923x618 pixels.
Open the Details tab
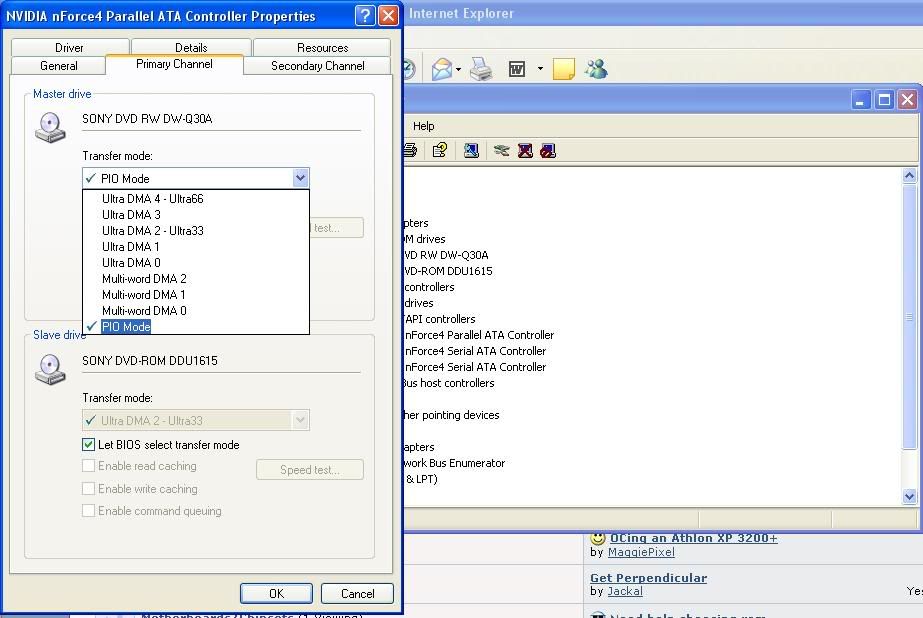[191, 47]
